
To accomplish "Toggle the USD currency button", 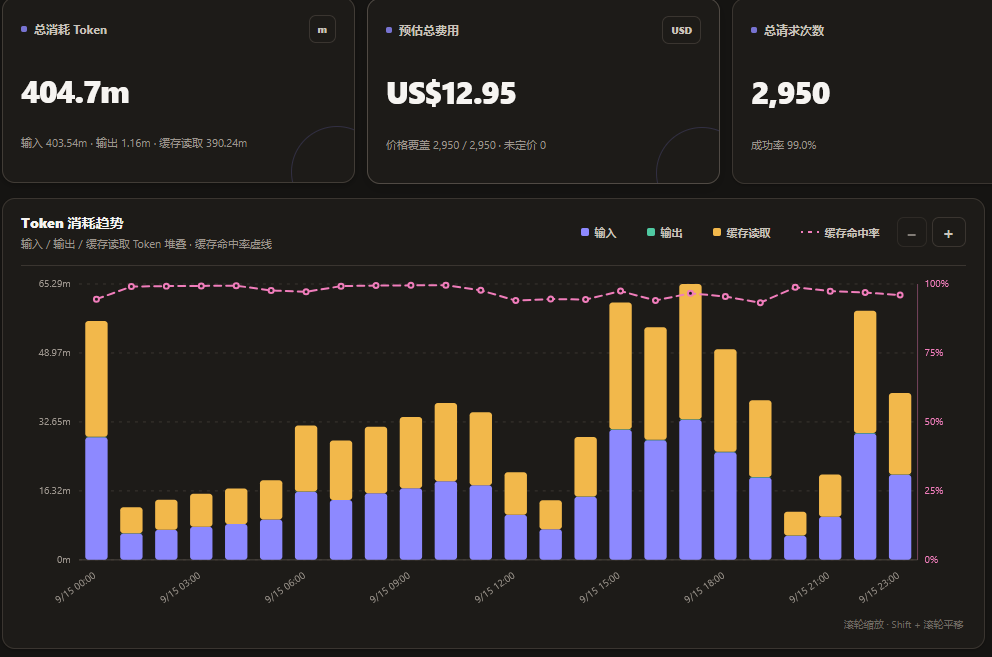I will pyautogui.click(x=681, y=30).
